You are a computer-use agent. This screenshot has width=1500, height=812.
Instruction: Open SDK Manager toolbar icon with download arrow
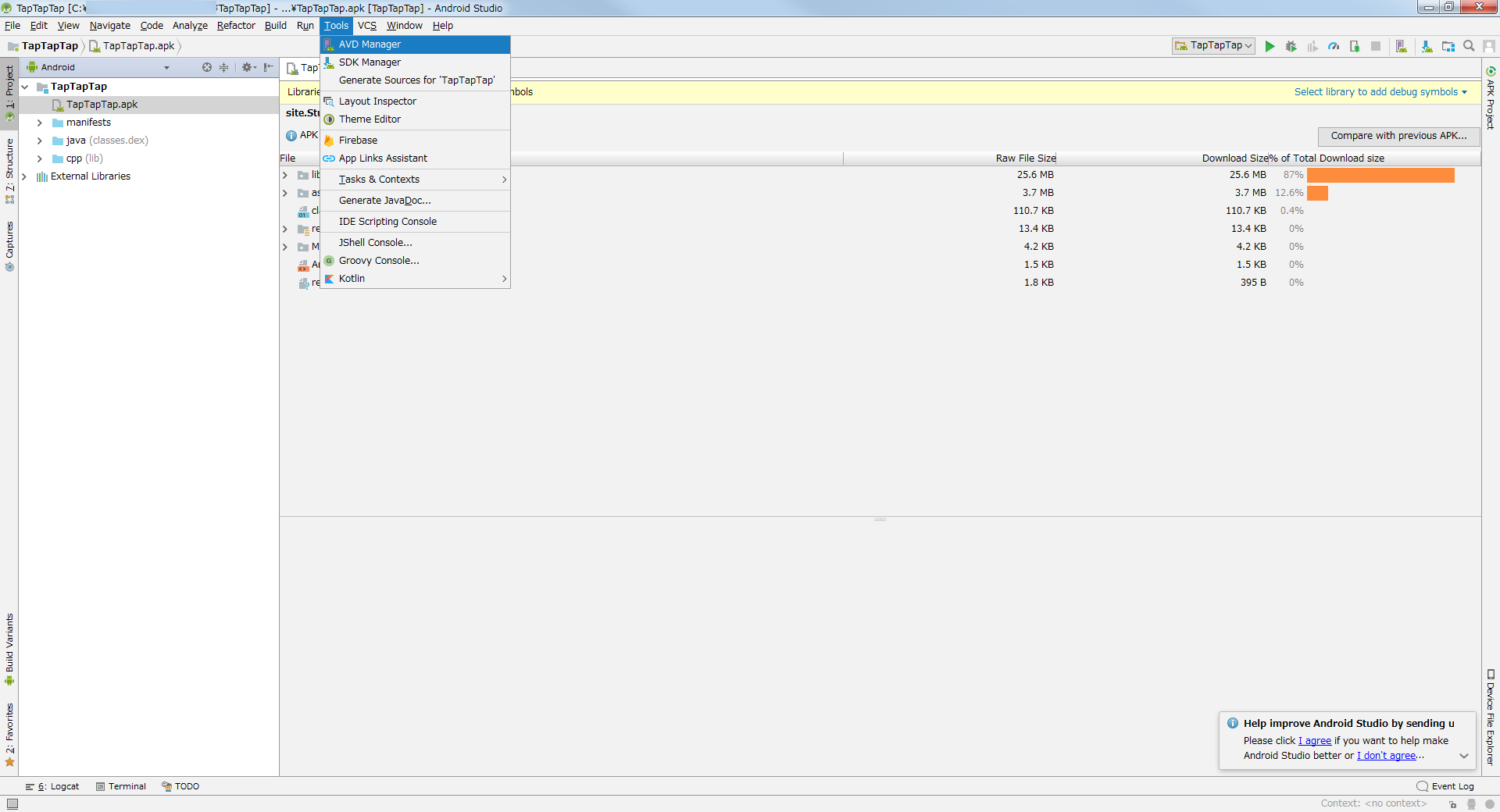(x=1427, y=46)
